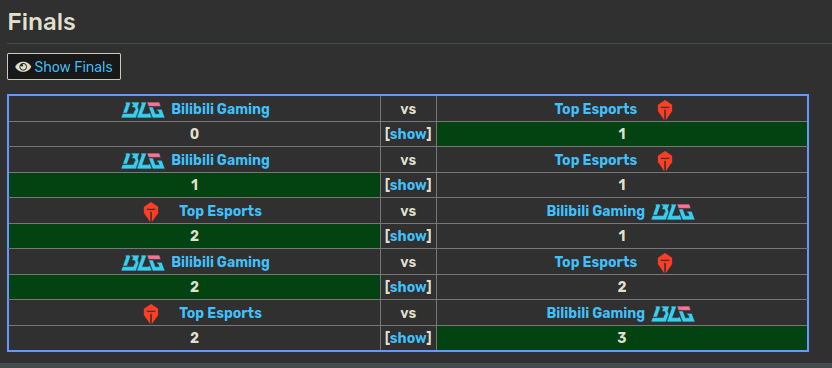Image resolution: width=832 pixels, height=368 pixels.
Task: Open Bilibili Gaming link in fifth match
Action: tap(595, 313)
